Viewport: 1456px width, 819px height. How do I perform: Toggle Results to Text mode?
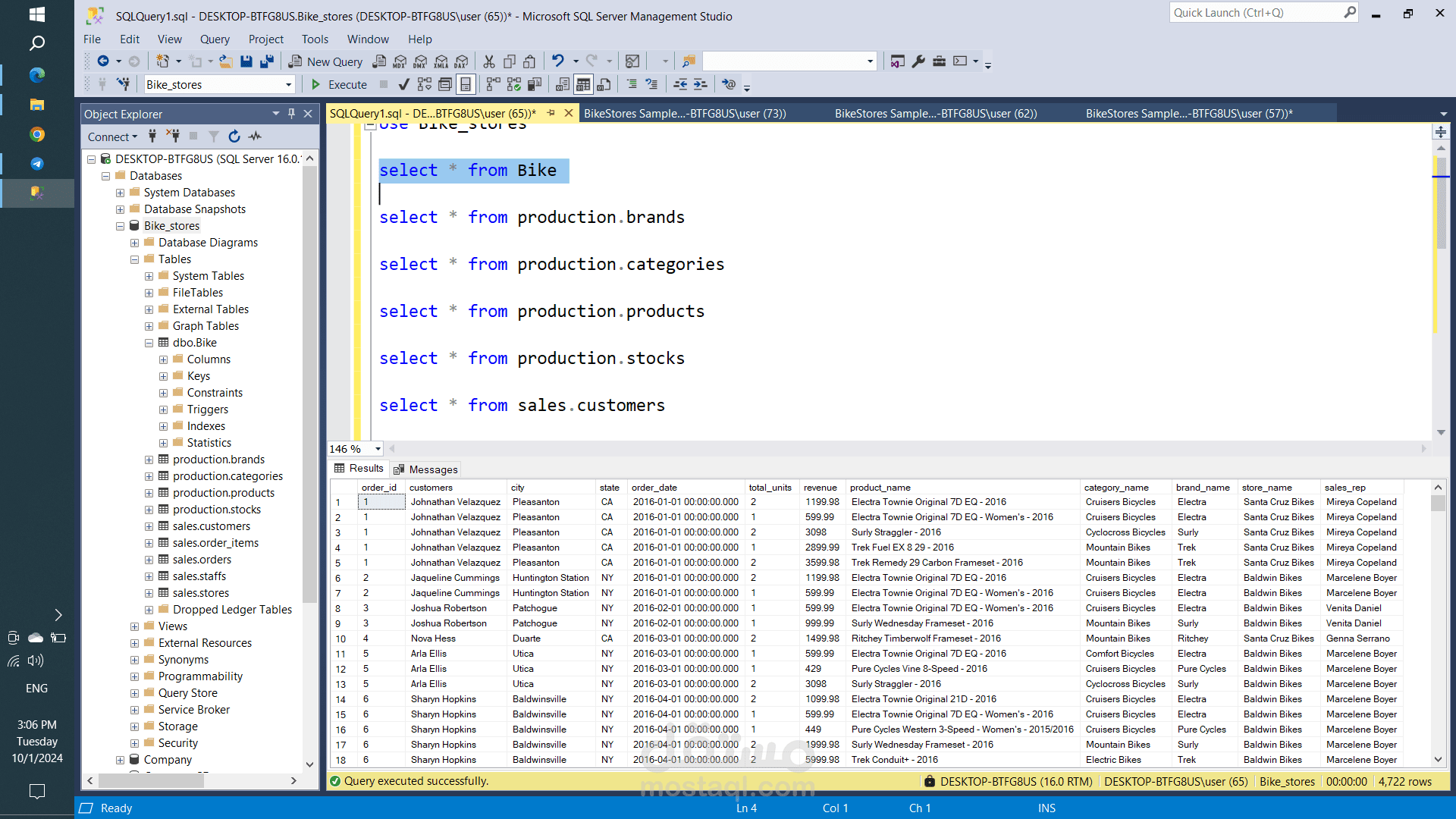point(562,84)
